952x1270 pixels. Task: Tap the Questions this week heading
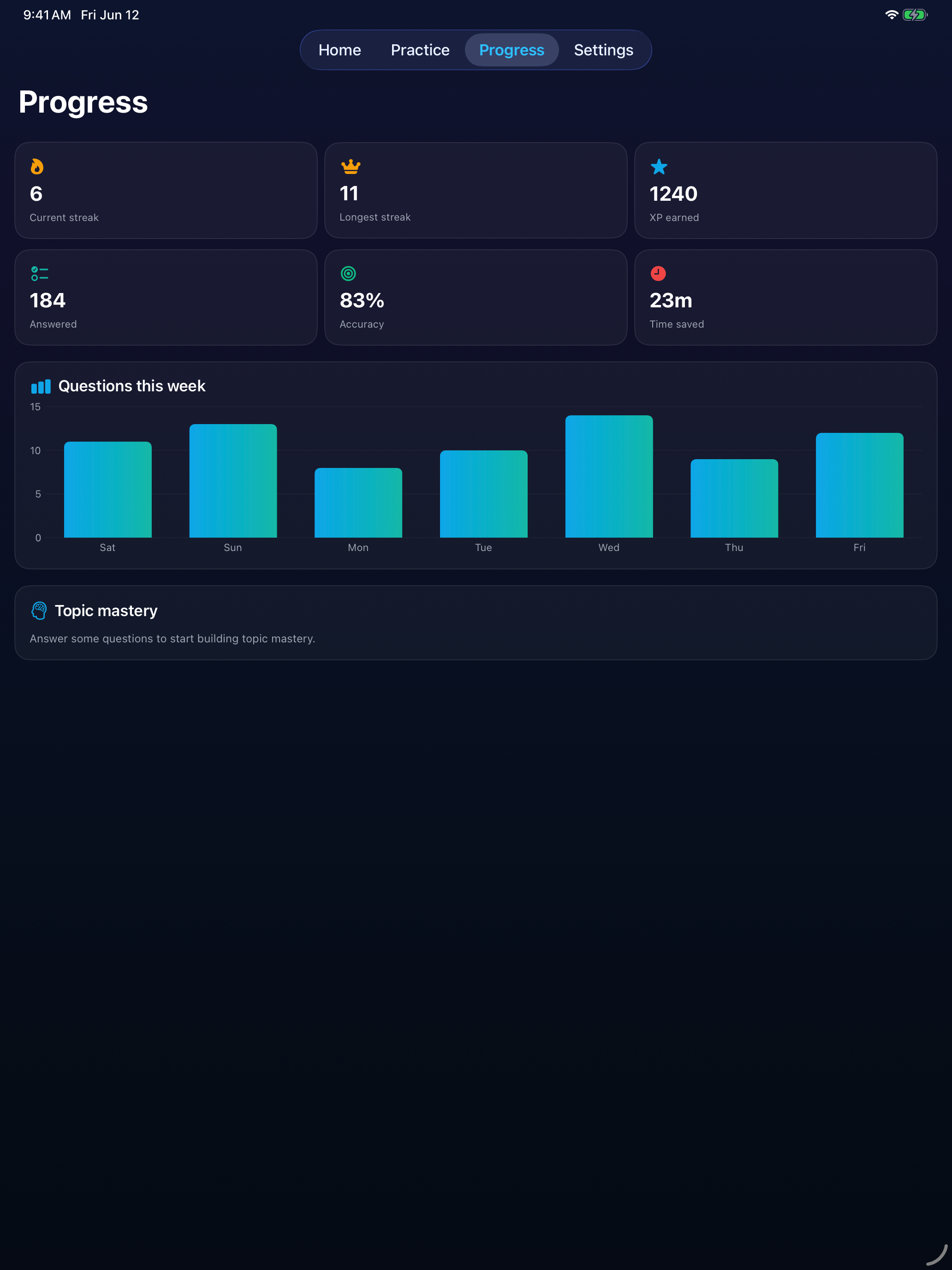point(132,386)
